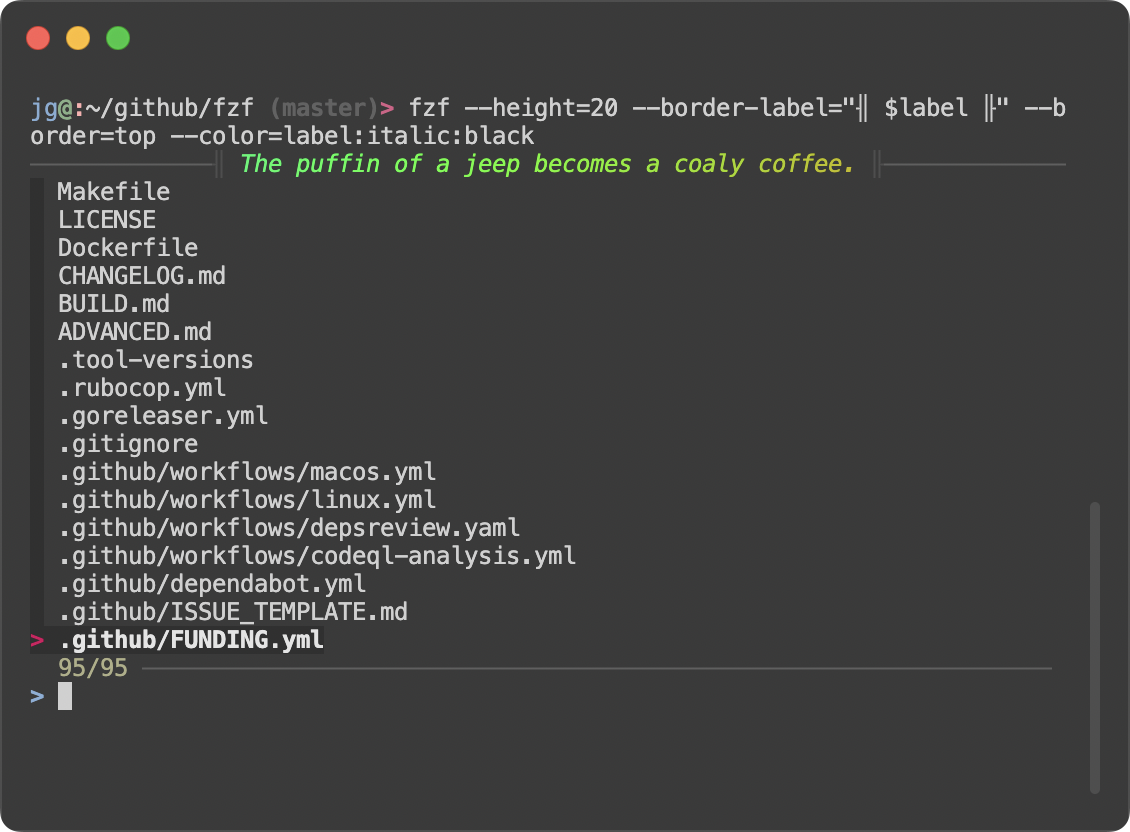Select the .rubocop.yml entry
This screenshot has height=832, width=1130.
[141, 387]
